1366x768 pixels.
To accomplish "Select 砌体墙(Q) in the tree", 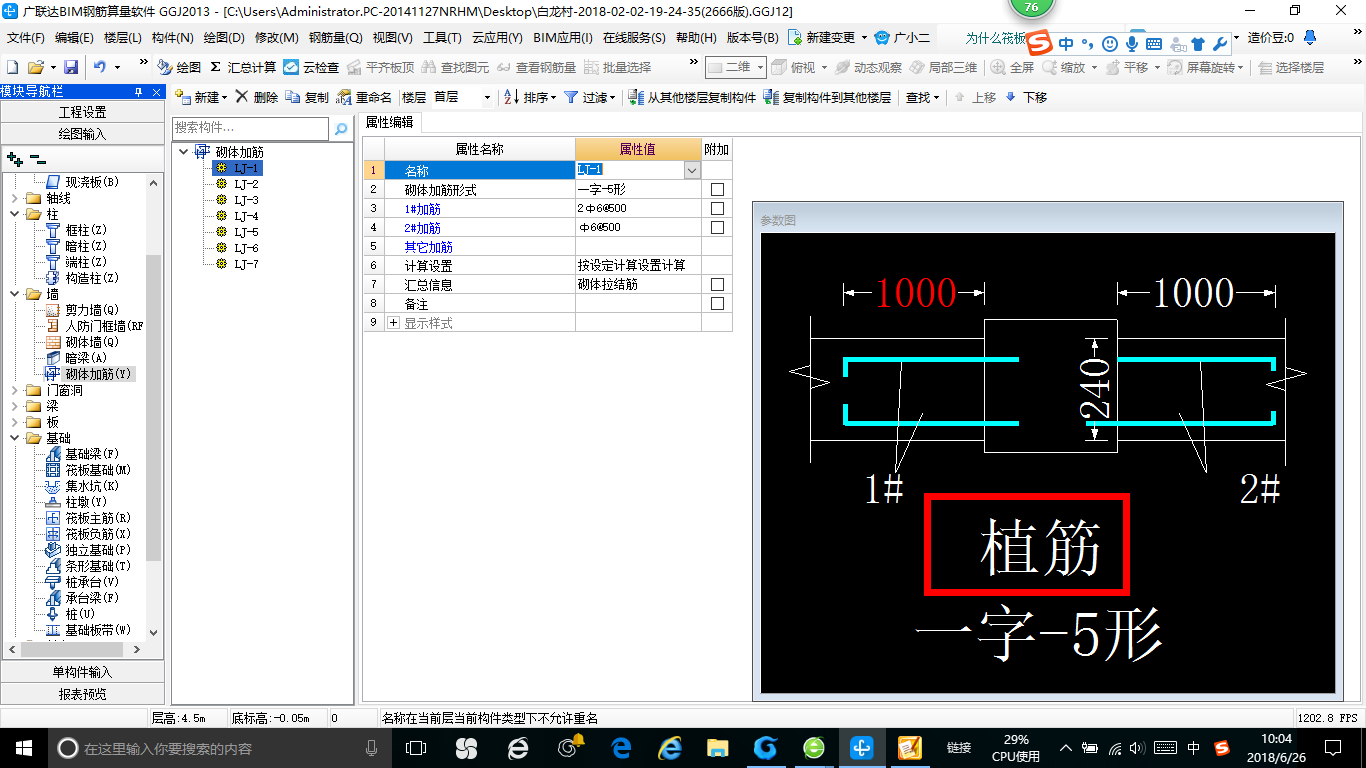I will (x=90, y=342).
